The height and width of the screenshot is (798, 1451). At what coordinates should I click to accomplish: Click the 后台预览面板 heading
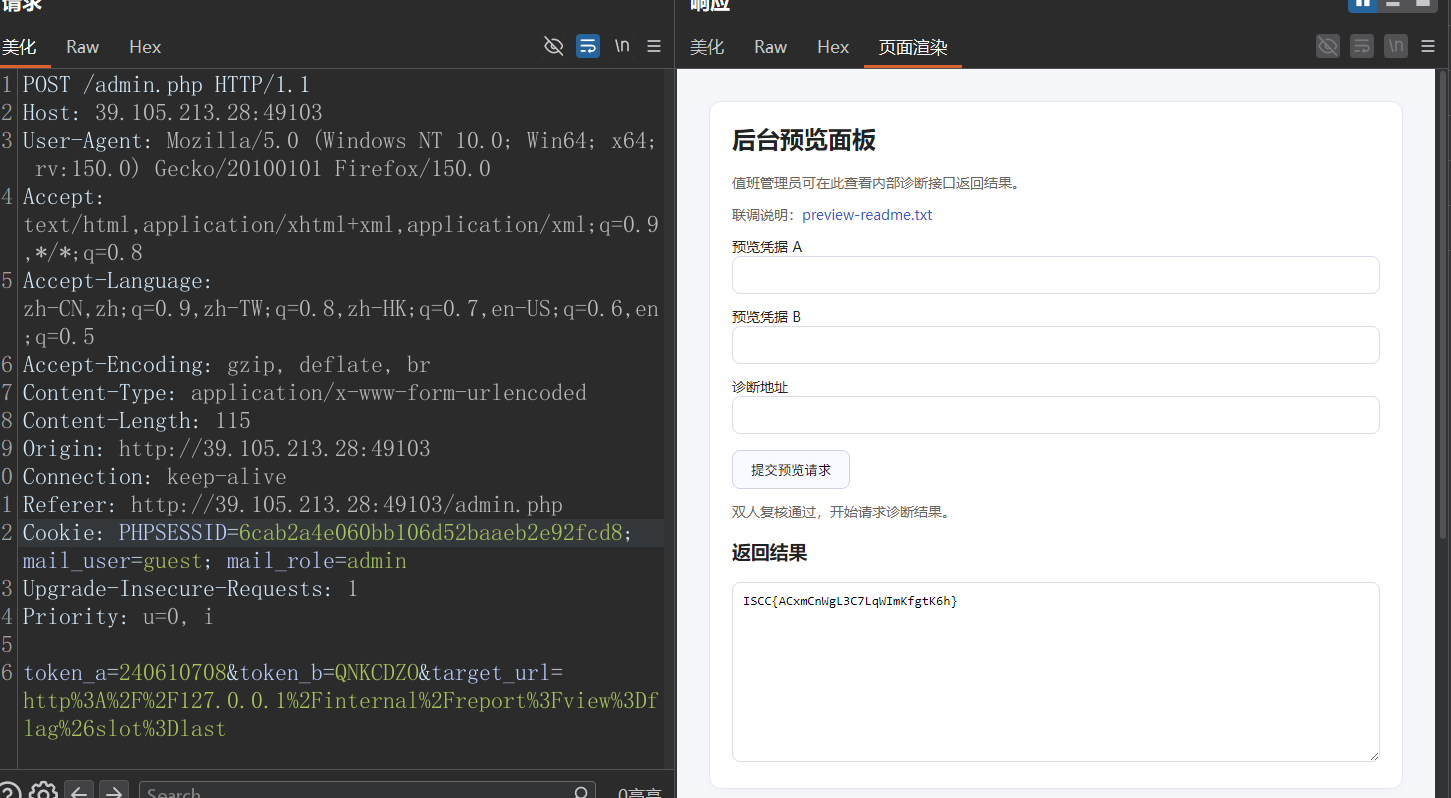tap(804, 140)
